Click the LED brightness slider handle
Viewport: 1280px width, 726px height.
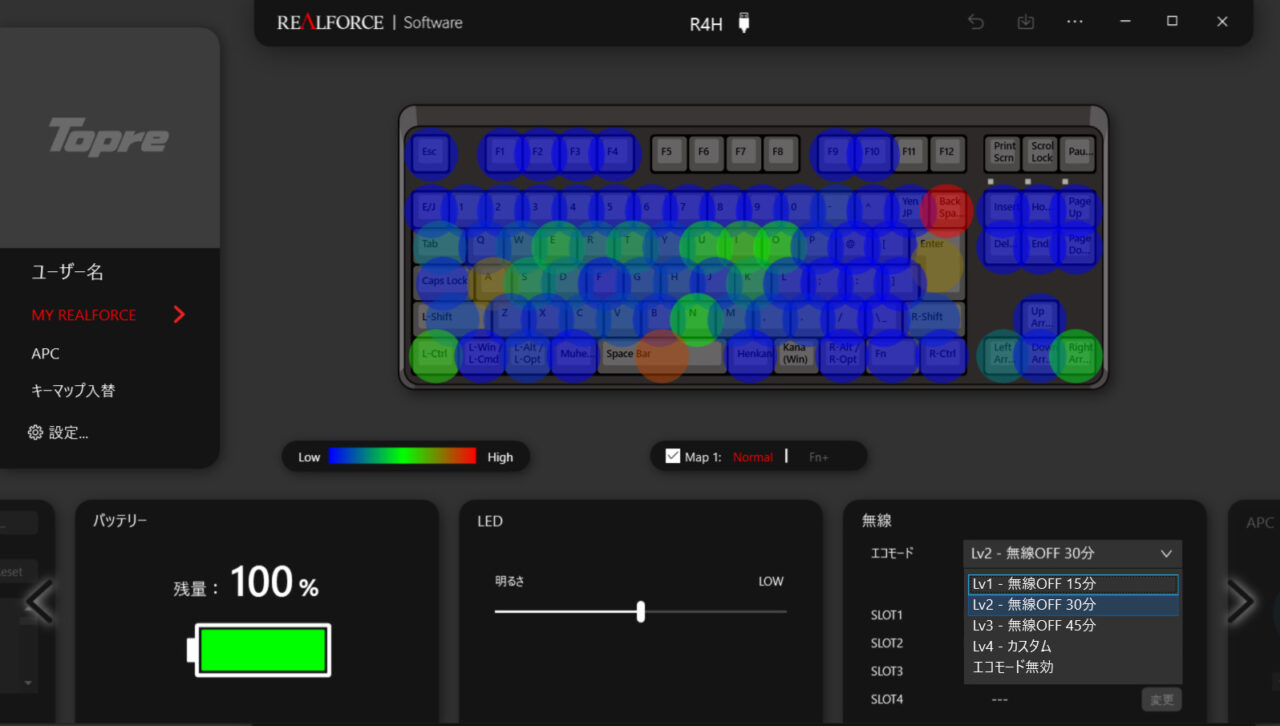(x=641, y=611)
